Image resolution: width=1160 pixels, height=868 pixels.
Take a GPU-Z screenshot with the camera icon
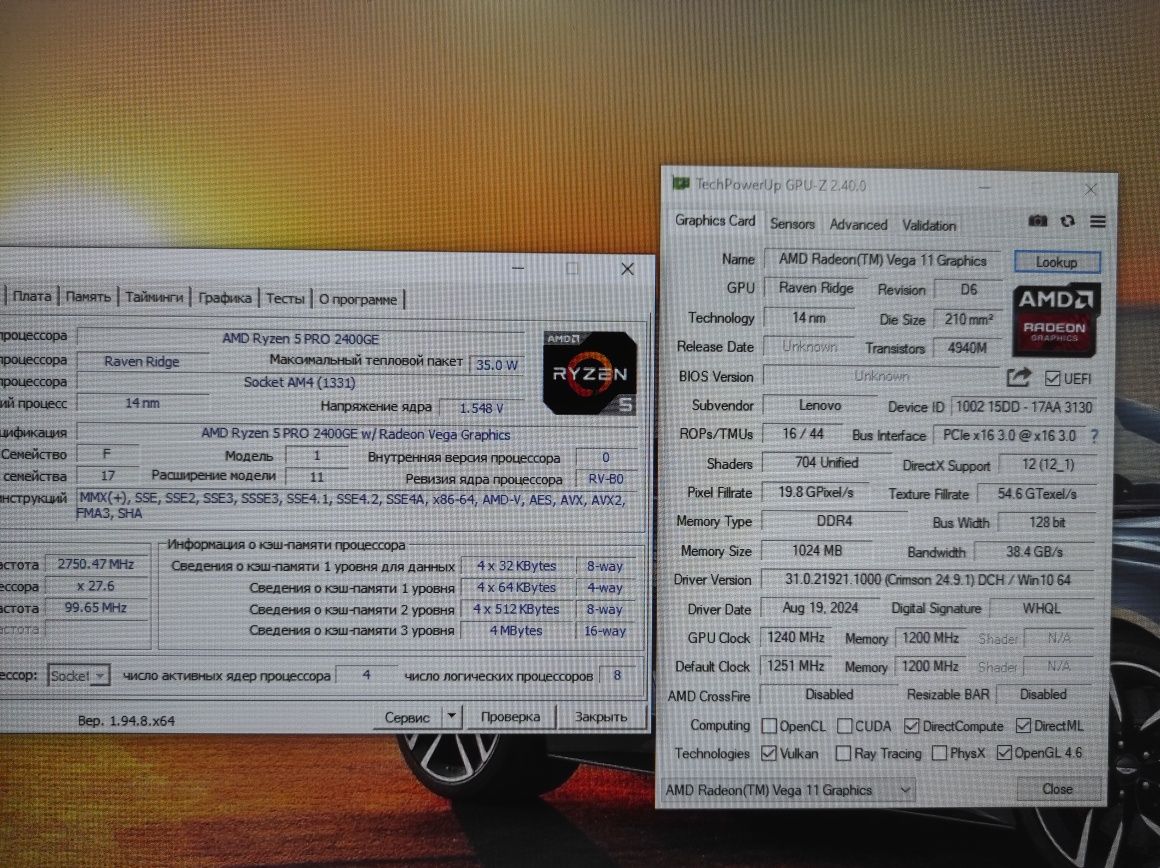[x=1037, y=221]
